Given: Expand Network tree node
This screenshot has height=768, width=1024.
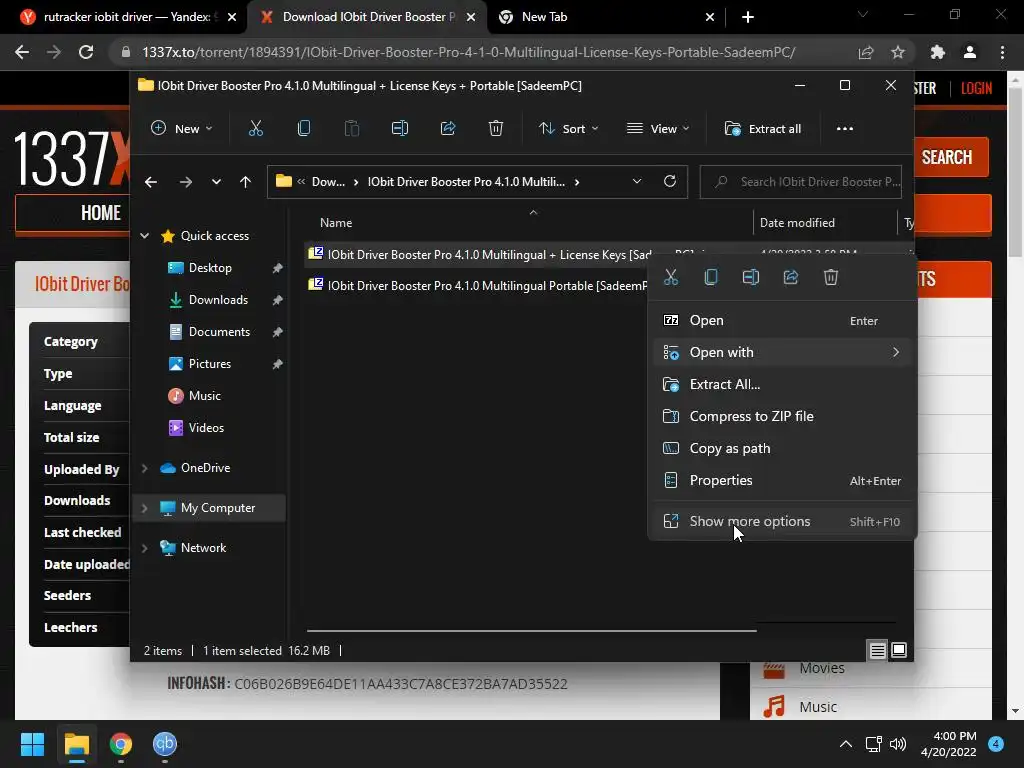Looking at the screenshot, I should [x=144, y=548].
